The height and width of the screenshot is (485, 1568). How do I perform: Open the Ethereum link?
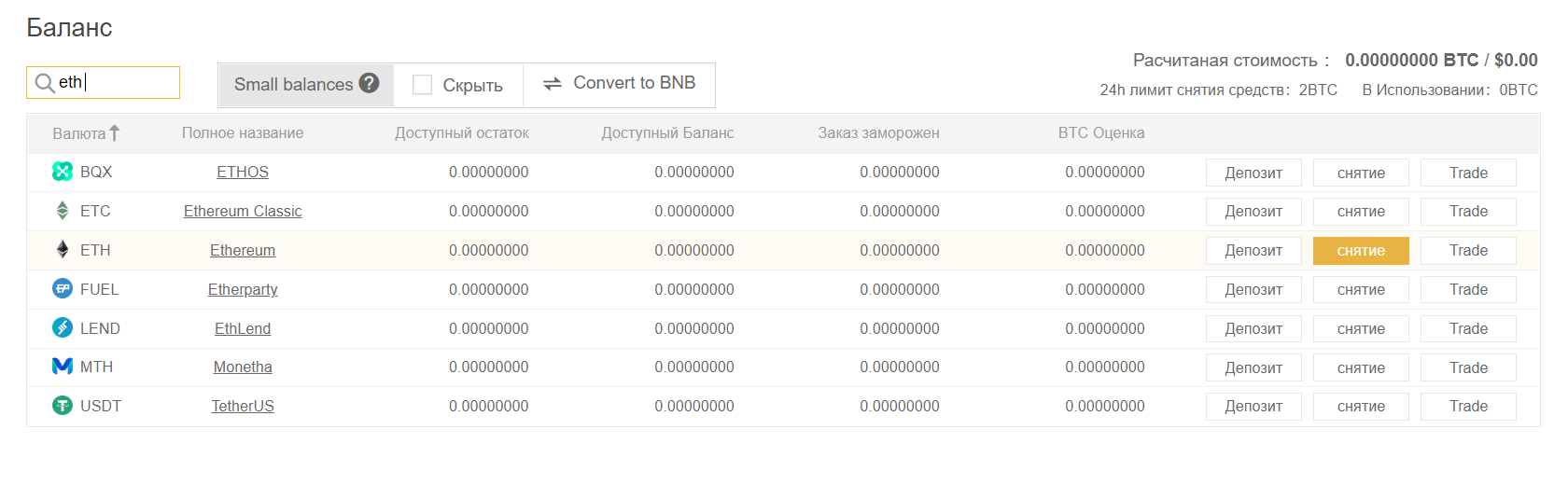pyautogui.click(x=243, y=250)
